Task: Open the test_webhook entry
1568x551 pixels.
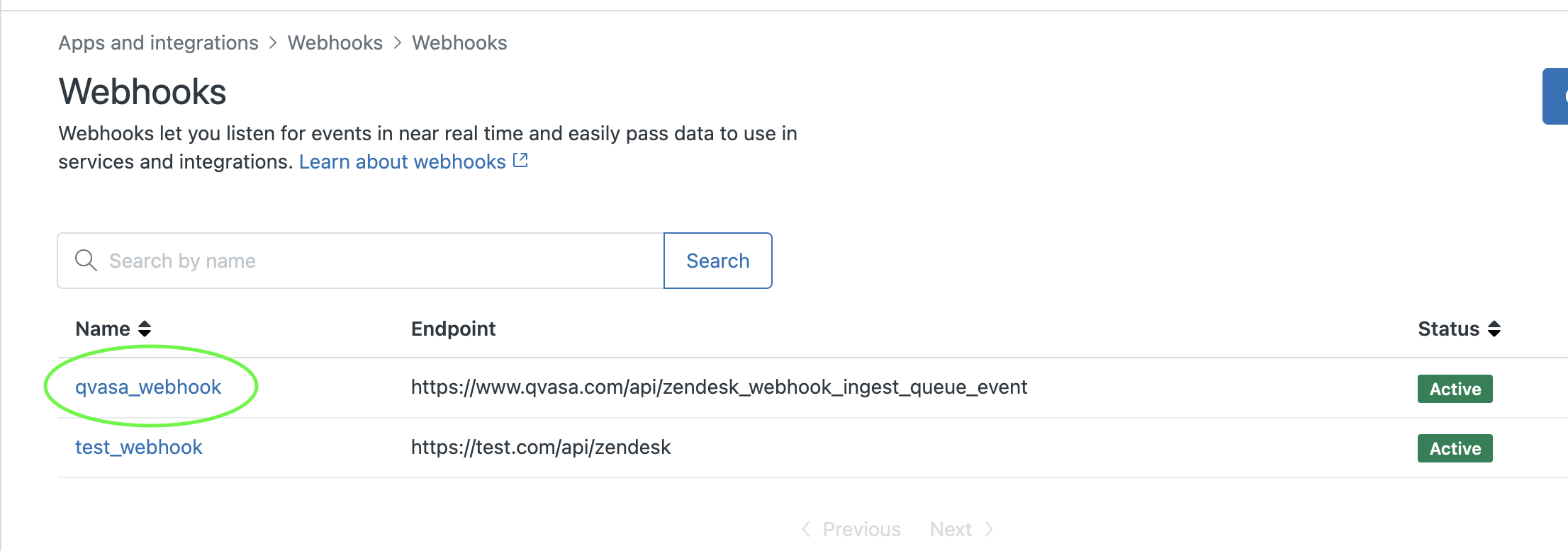Action: pyautogui.click(x=139, y=447)
